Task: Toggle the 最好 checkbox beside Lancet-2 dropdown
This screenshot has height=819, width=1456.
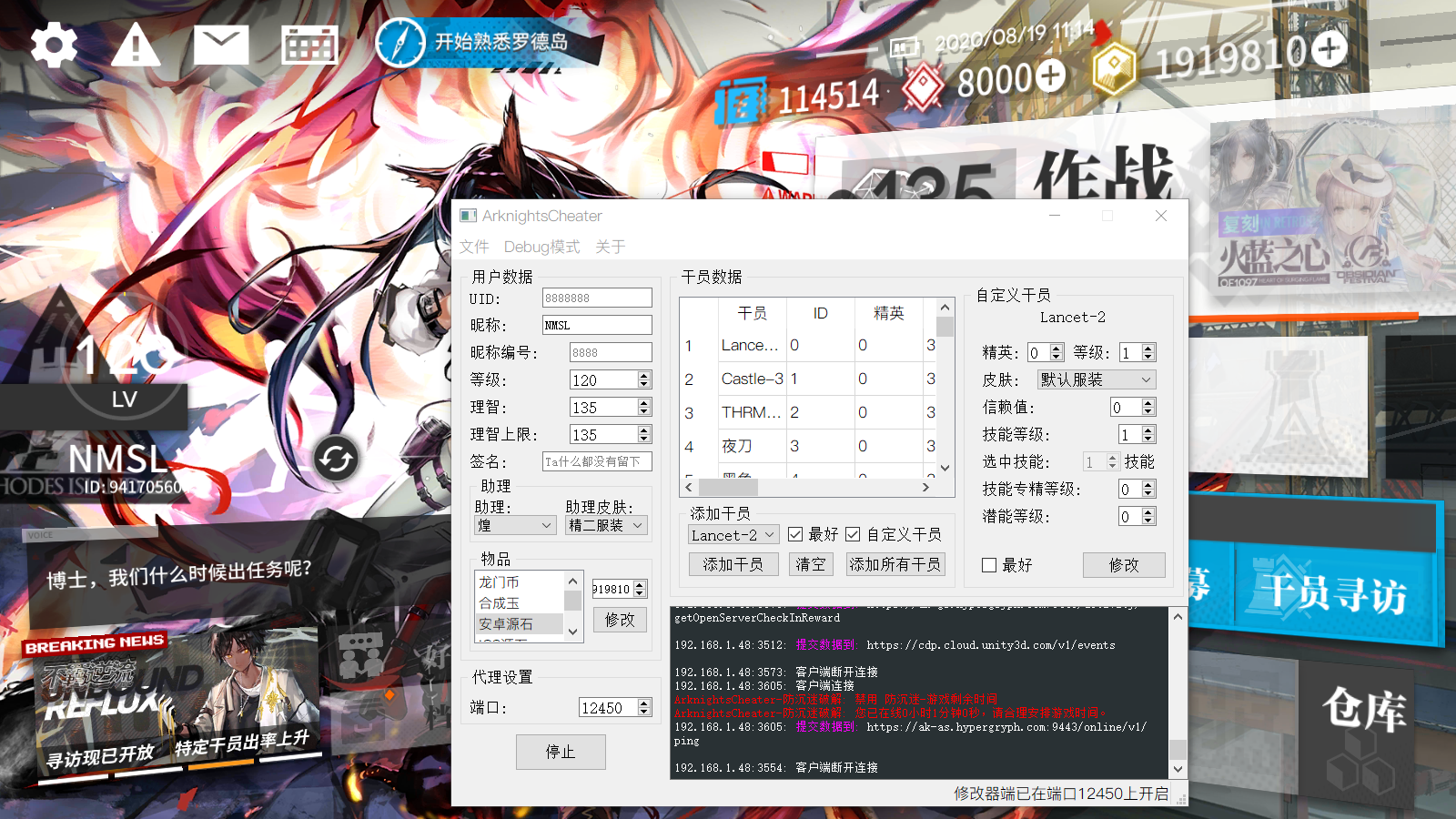Action: [x=795, y=534]
